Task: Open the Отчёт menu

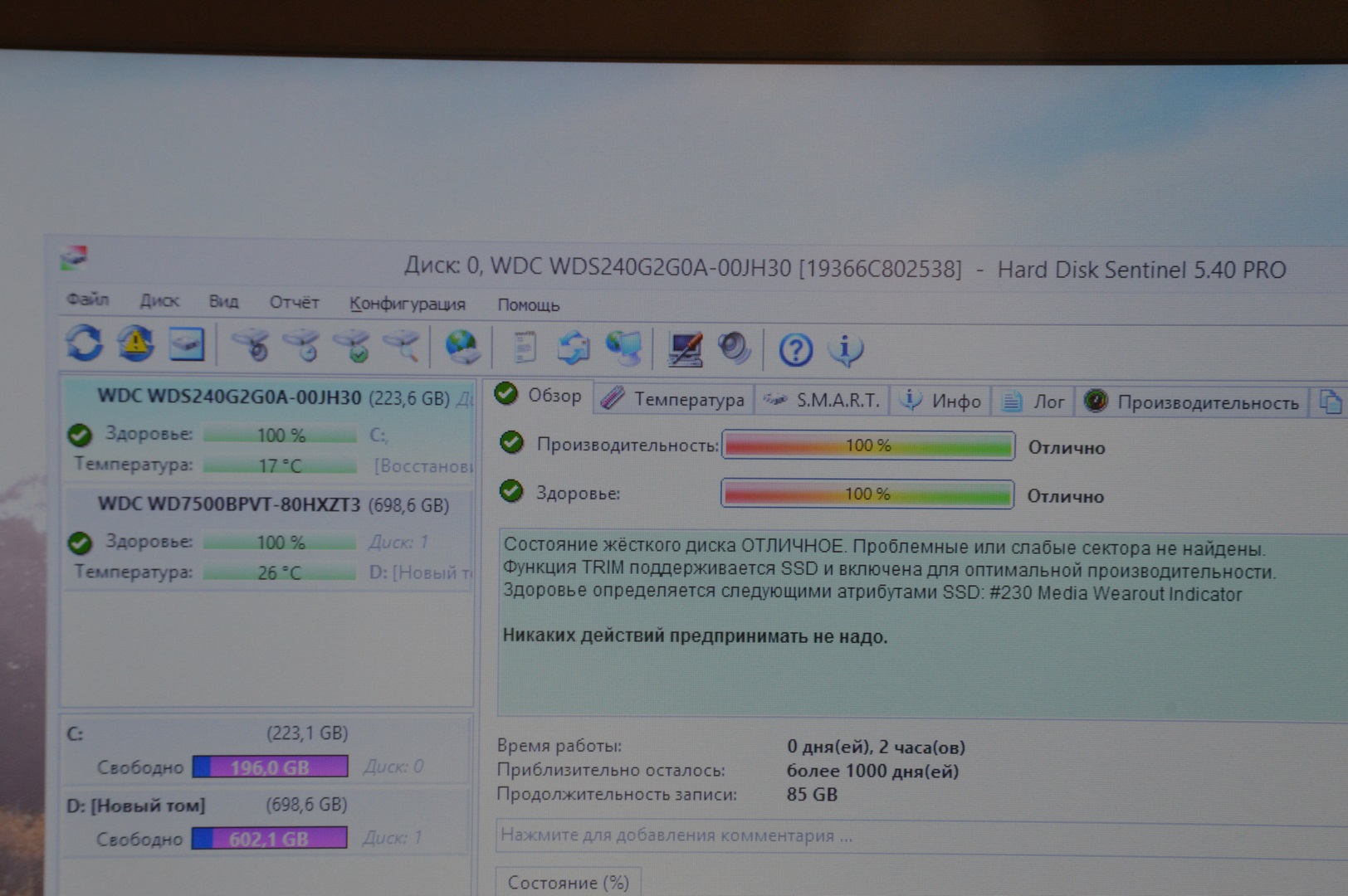Action: (294, 302)
